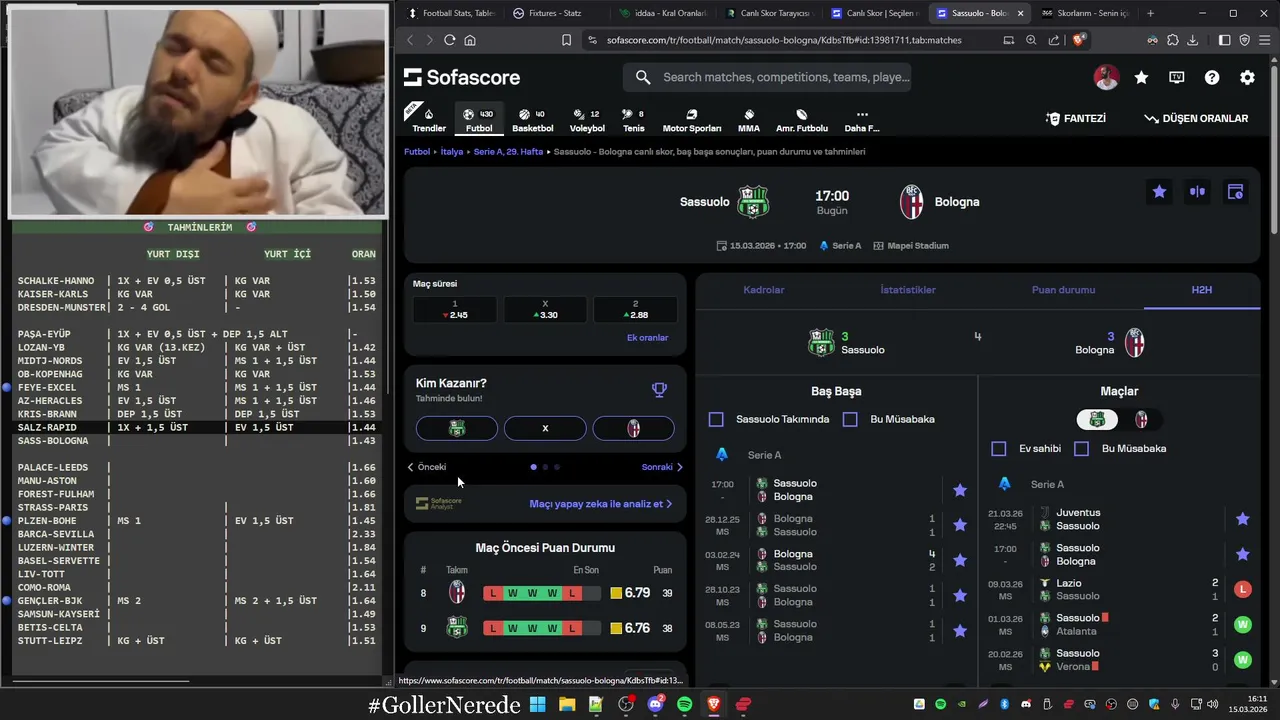Image resolution: width=1280 pixels, height=720 pixels.
Task: Check the Ev sahibi checkbox
Action: pyautogui.click(x=998, y=448)
